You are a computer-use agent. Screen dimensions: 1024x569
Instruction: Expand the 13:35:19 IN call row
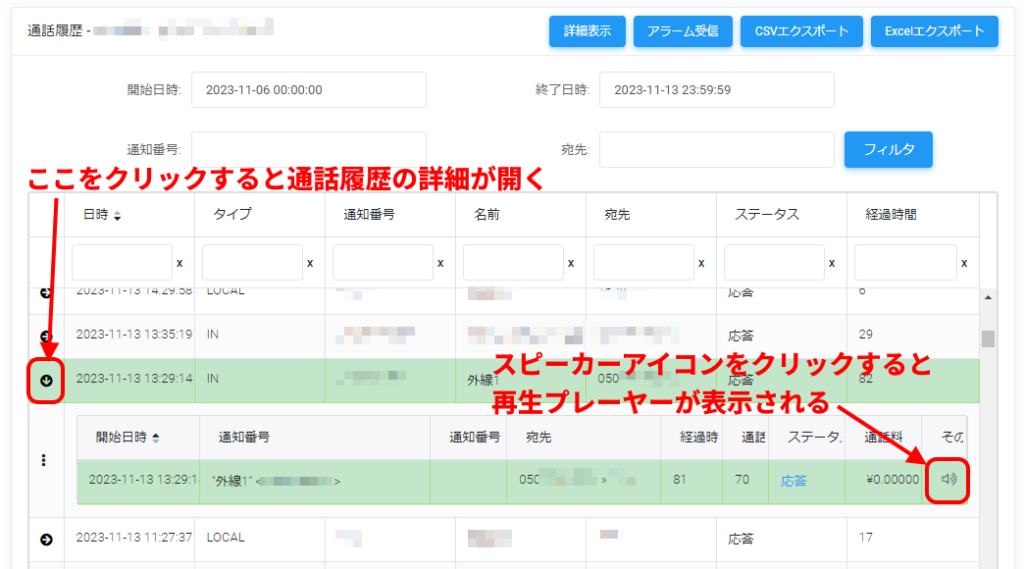coord(46,336)
